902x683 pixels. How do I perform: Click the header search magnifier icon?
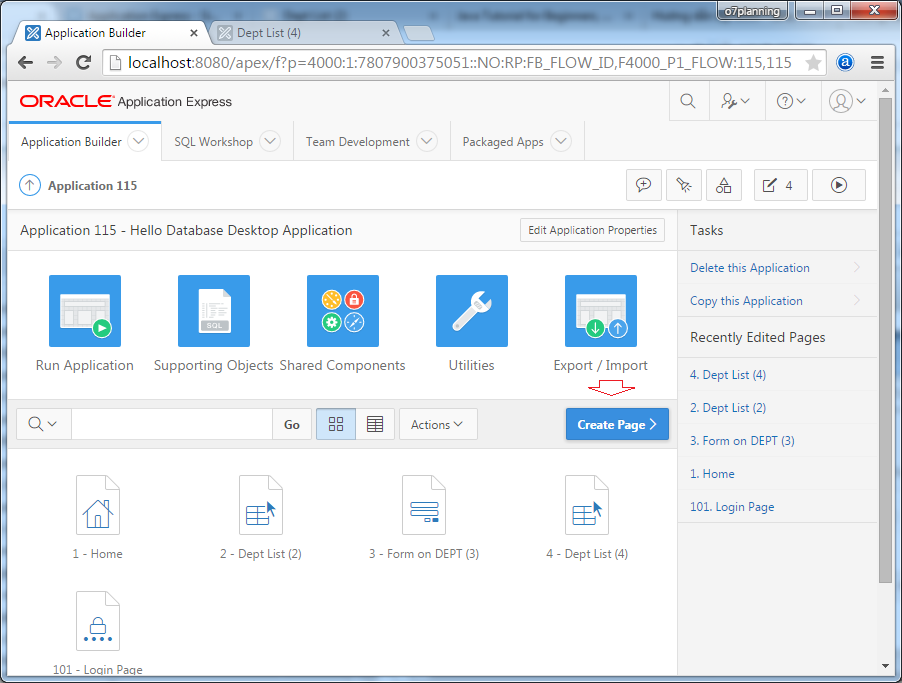[x=687, y=101]
